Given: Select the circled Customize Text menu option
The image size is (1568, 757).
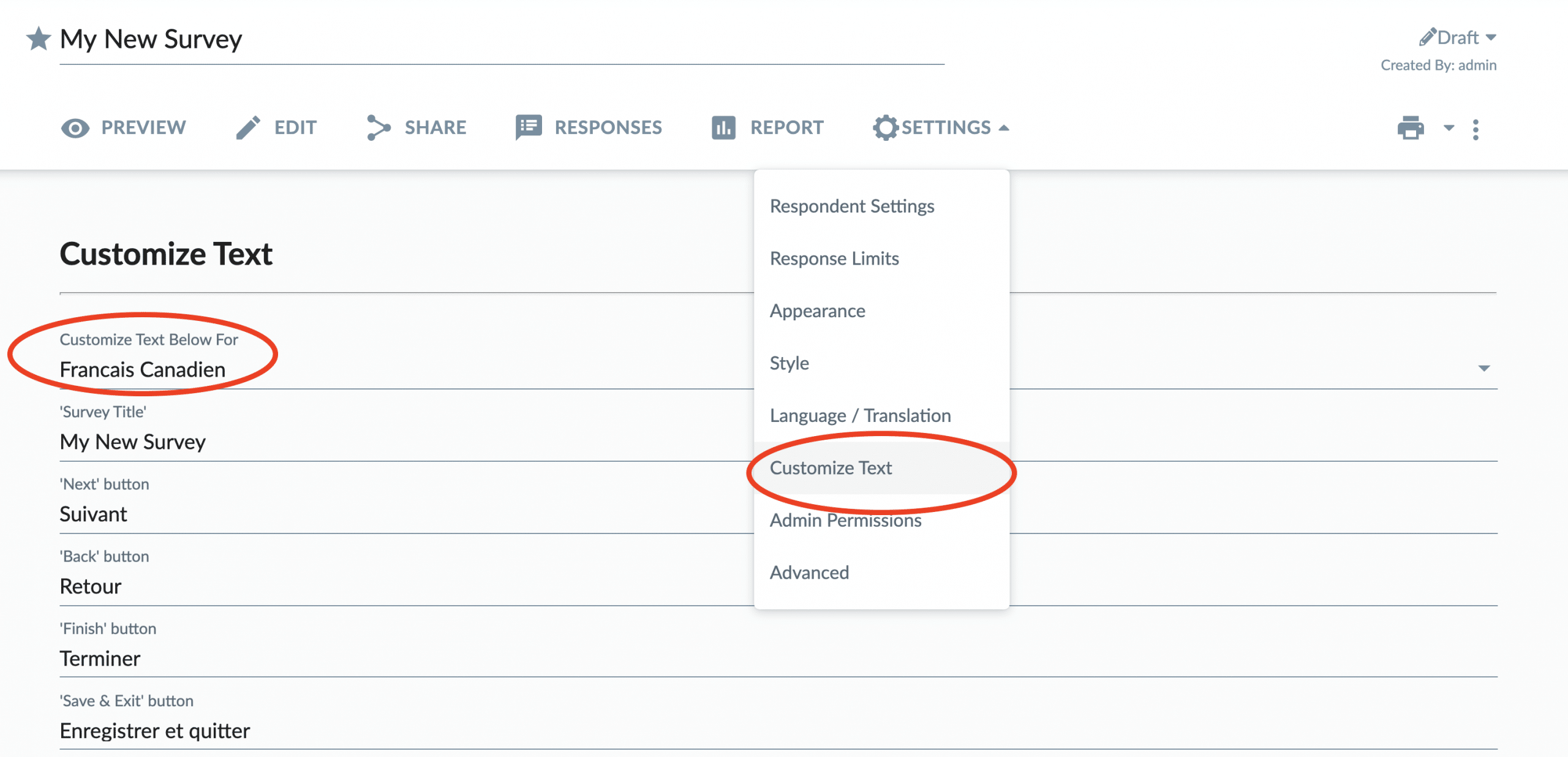Looking at the screenshot, I should click(831, 468).
